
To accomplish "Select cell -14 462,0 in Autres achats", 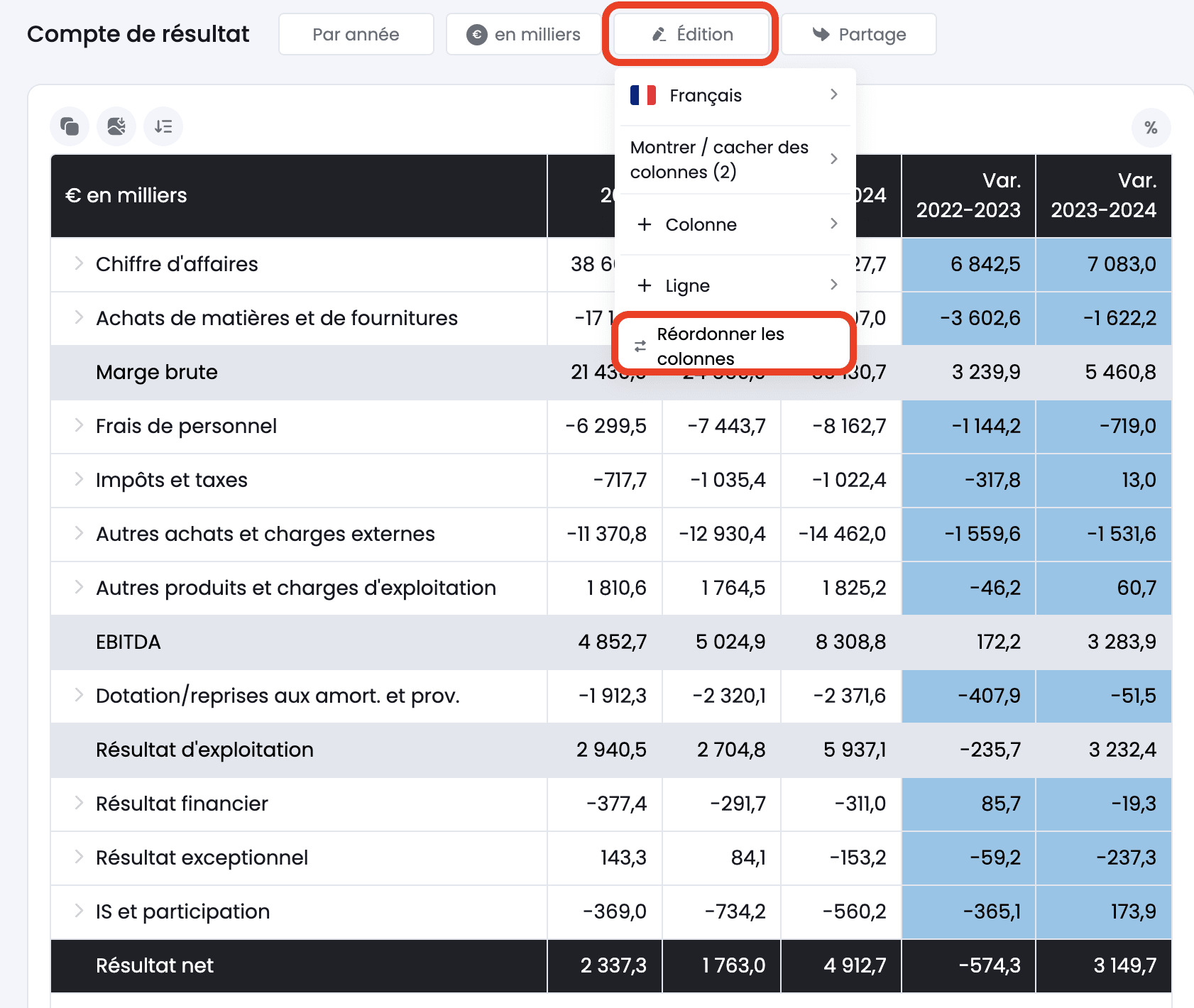I will pyautogui.click(x=841, y=534).
